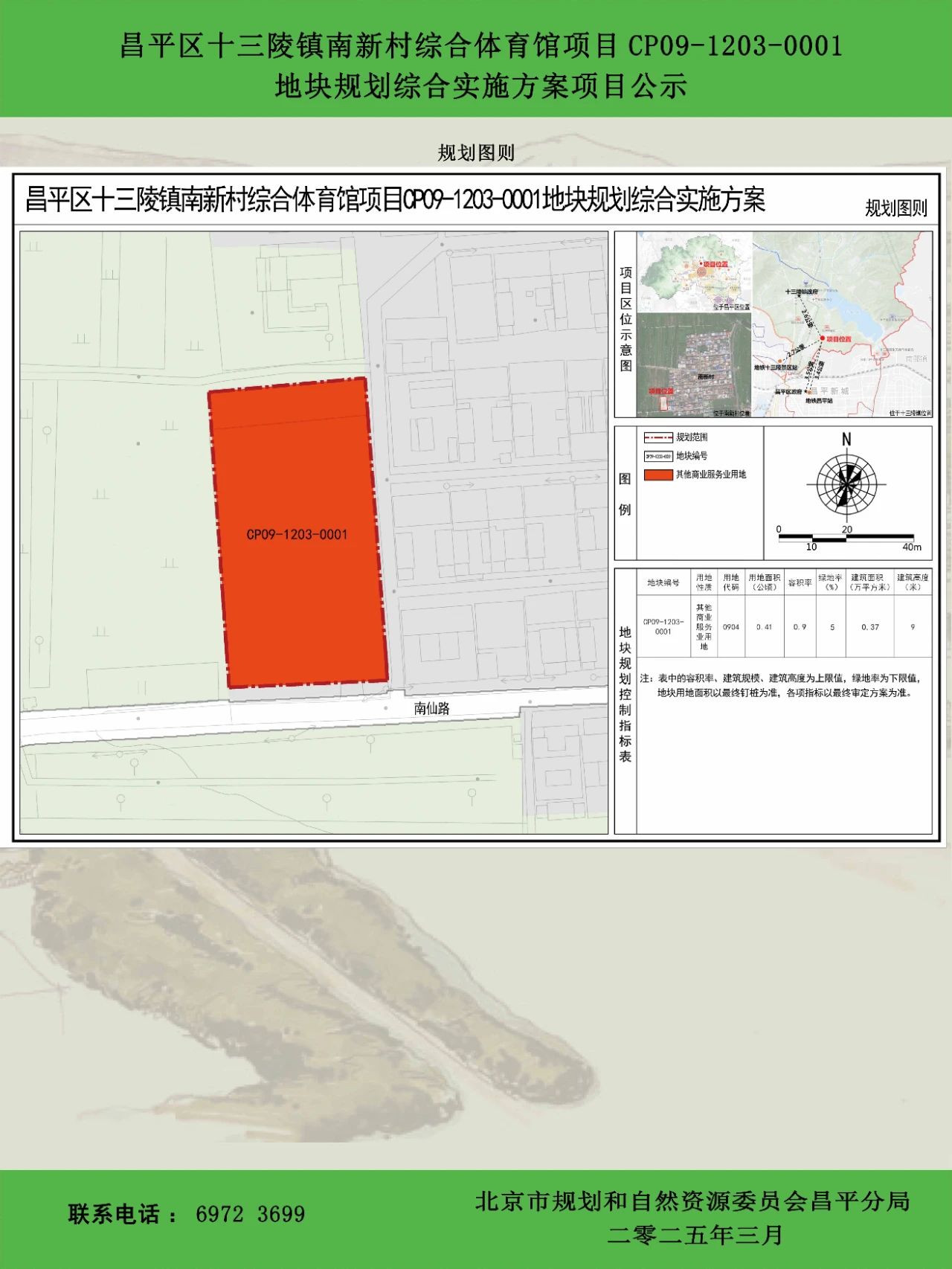Open the 南新村 satellite image thumbnail

click(x=693, y=364)
